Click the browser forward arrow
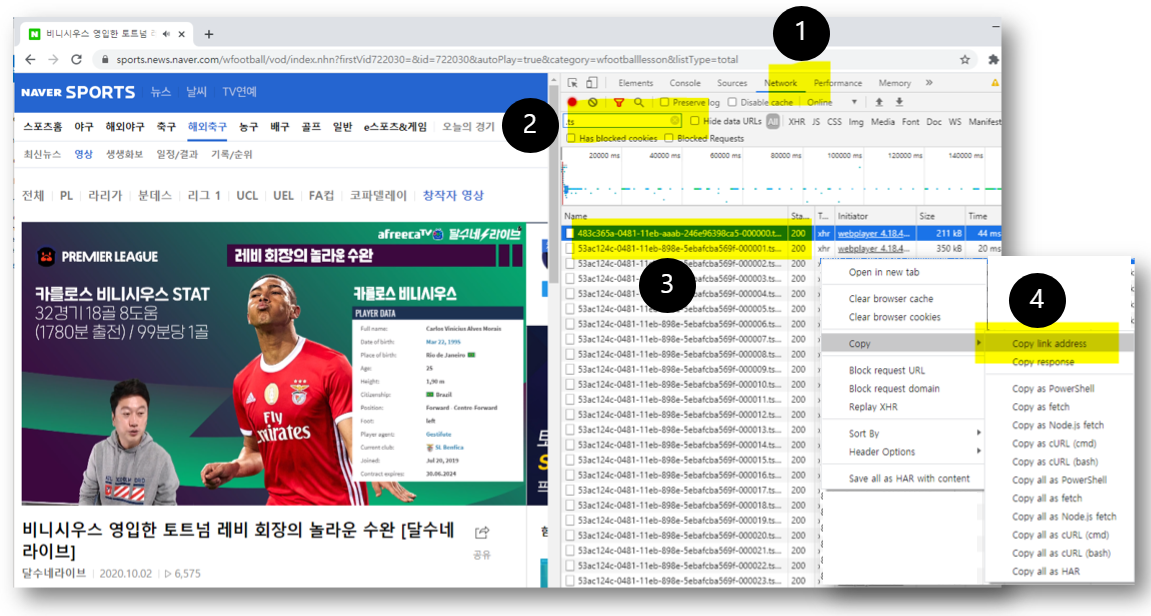 (x=53, y=59)
